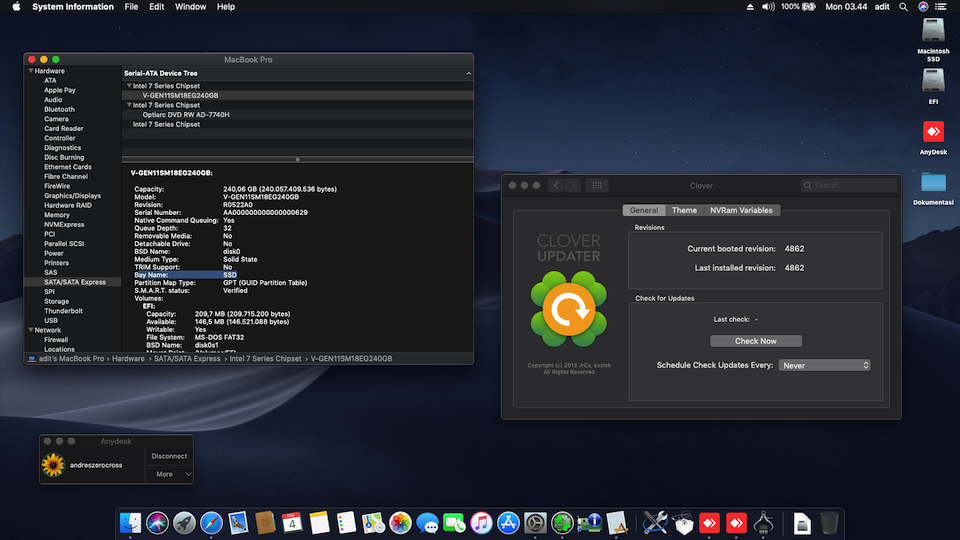
Task: Open System Information chip icon in dock
Action: [x=589, y=523]
